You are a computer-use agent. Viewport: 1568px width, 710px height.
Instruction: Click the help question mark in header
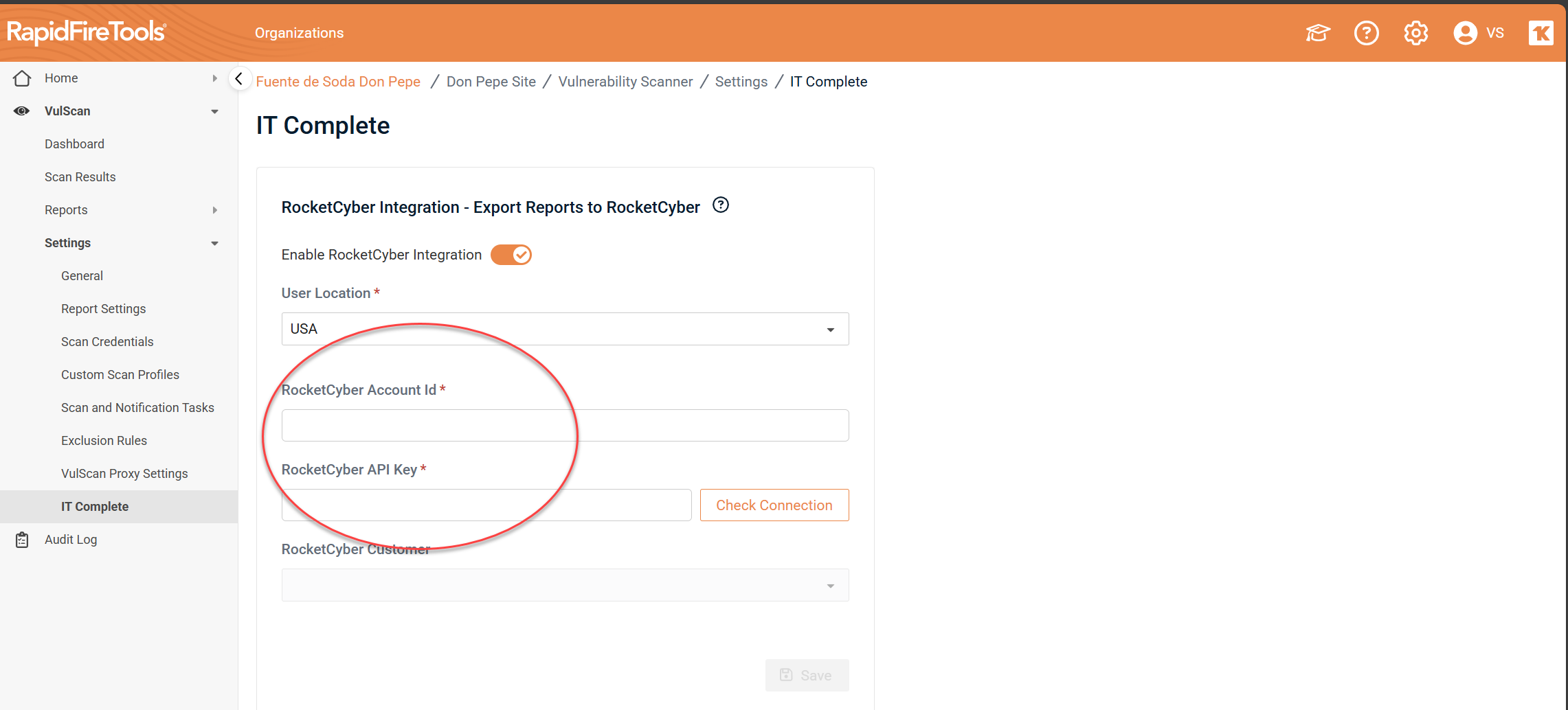(x=1366, y=33)
